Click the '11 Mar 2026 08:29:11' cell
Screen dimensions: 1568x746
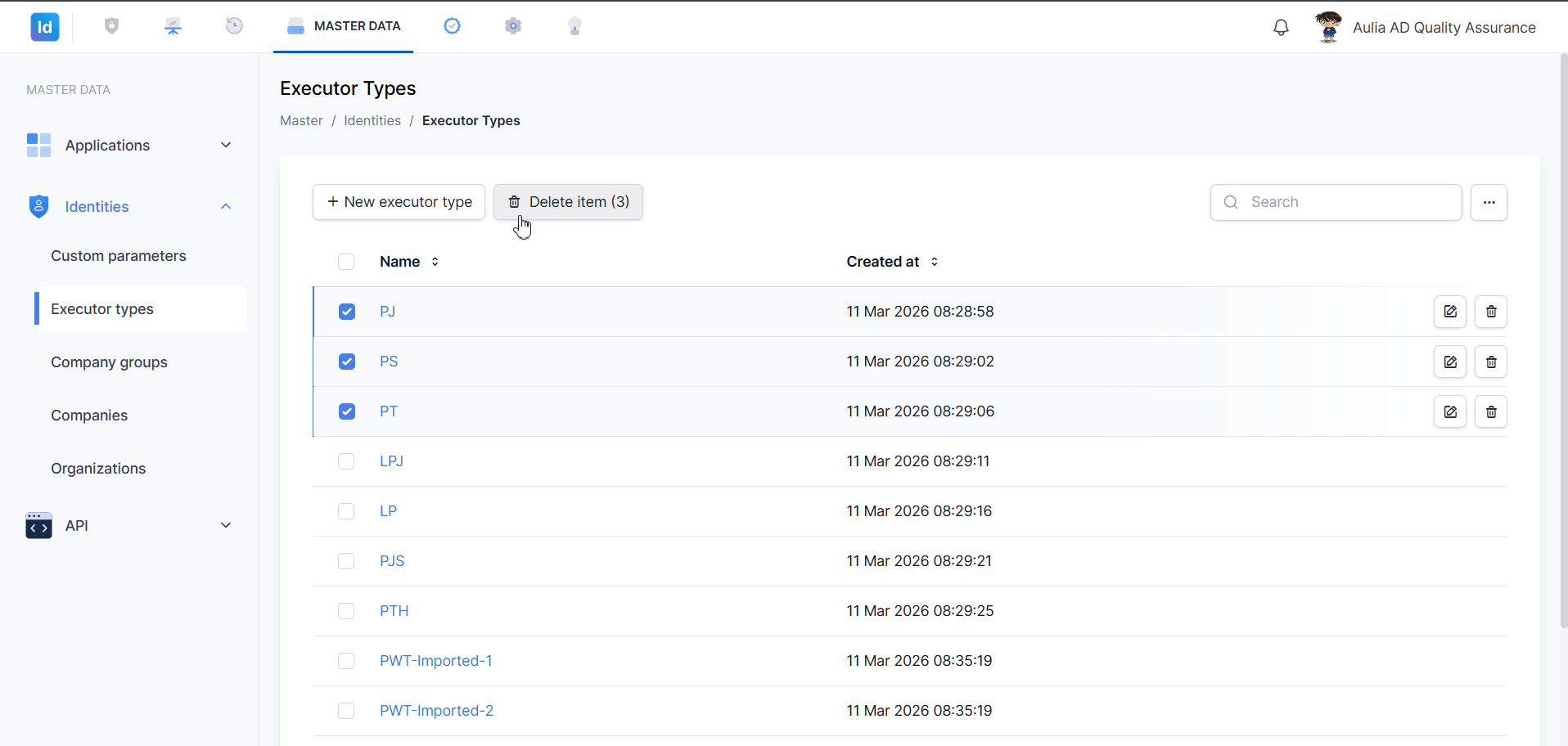918,461
